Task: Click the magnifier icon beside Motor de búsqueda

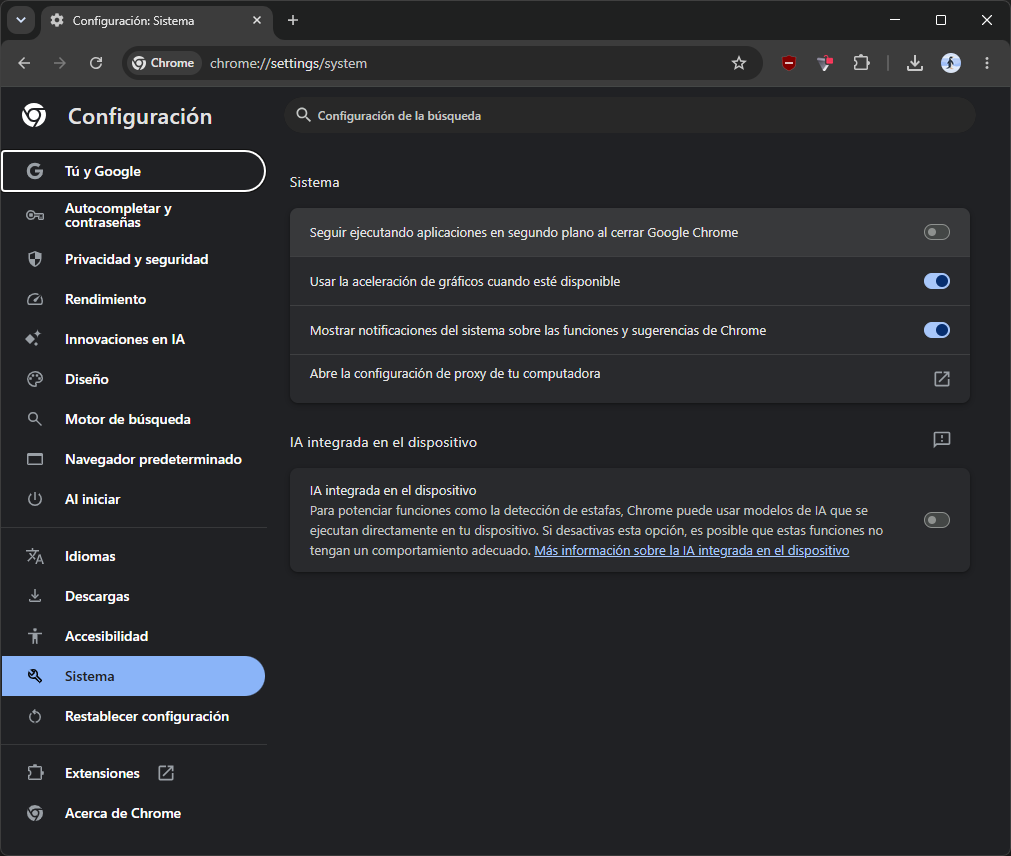Action: click(35, 419)
